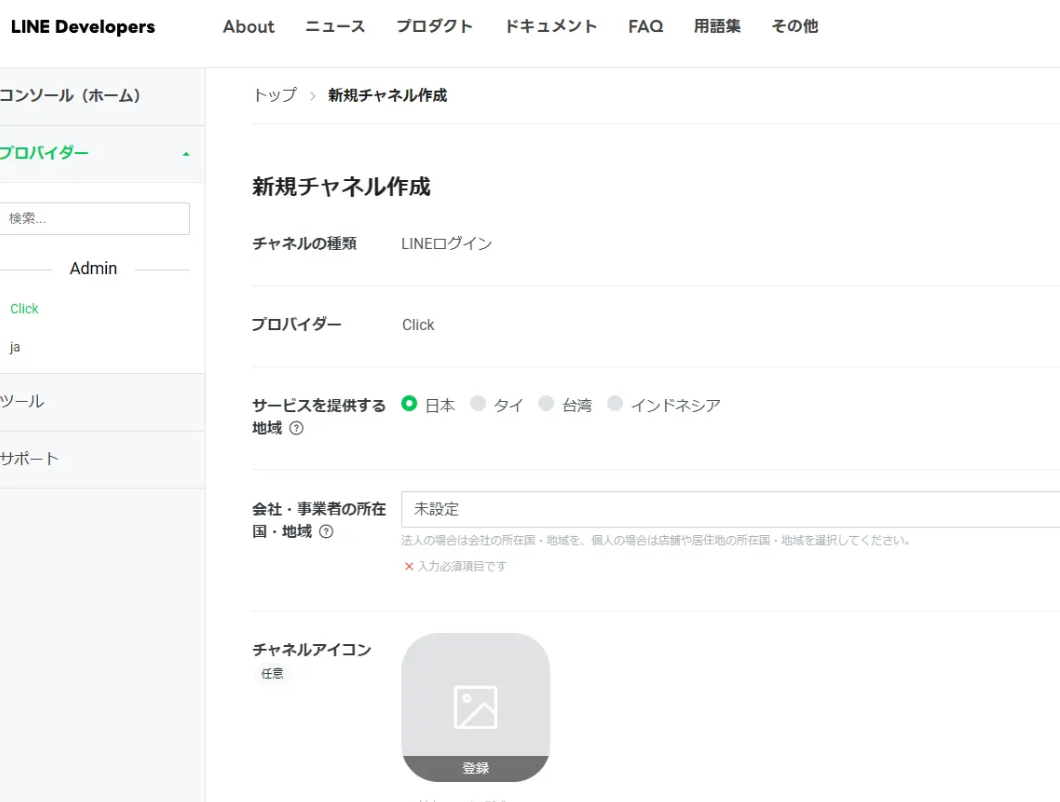Open the その他 menu item
This screenshot has height=802, width=1060.
795,26
